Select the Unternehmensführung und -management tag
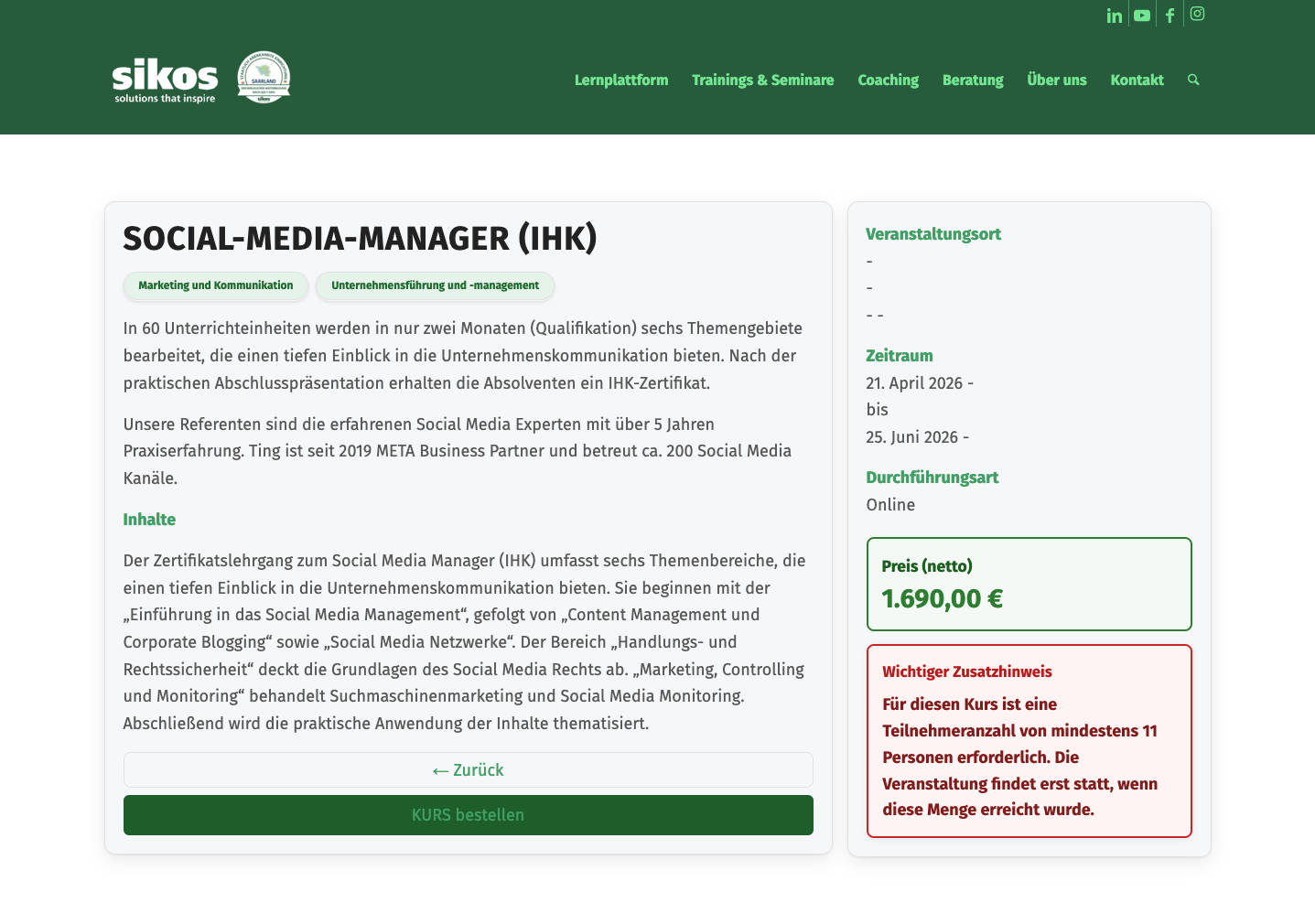 point(435,285)
